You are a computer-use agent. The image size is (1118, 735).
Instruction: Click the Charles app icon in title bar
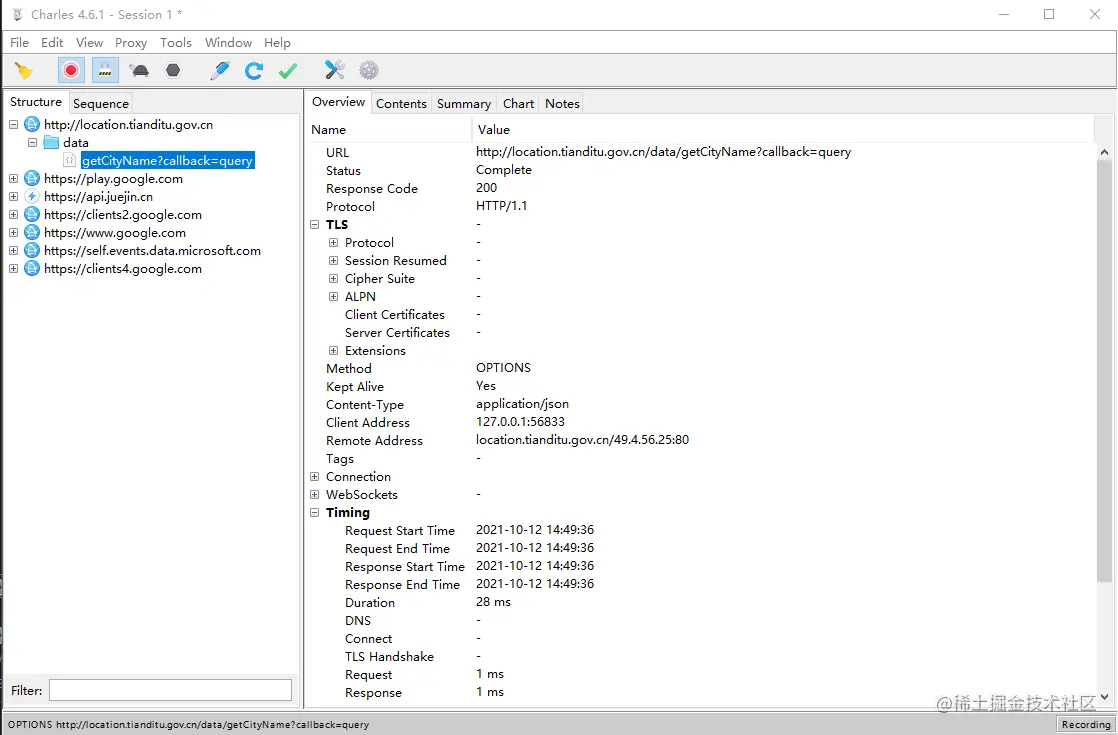coord(17,14)
